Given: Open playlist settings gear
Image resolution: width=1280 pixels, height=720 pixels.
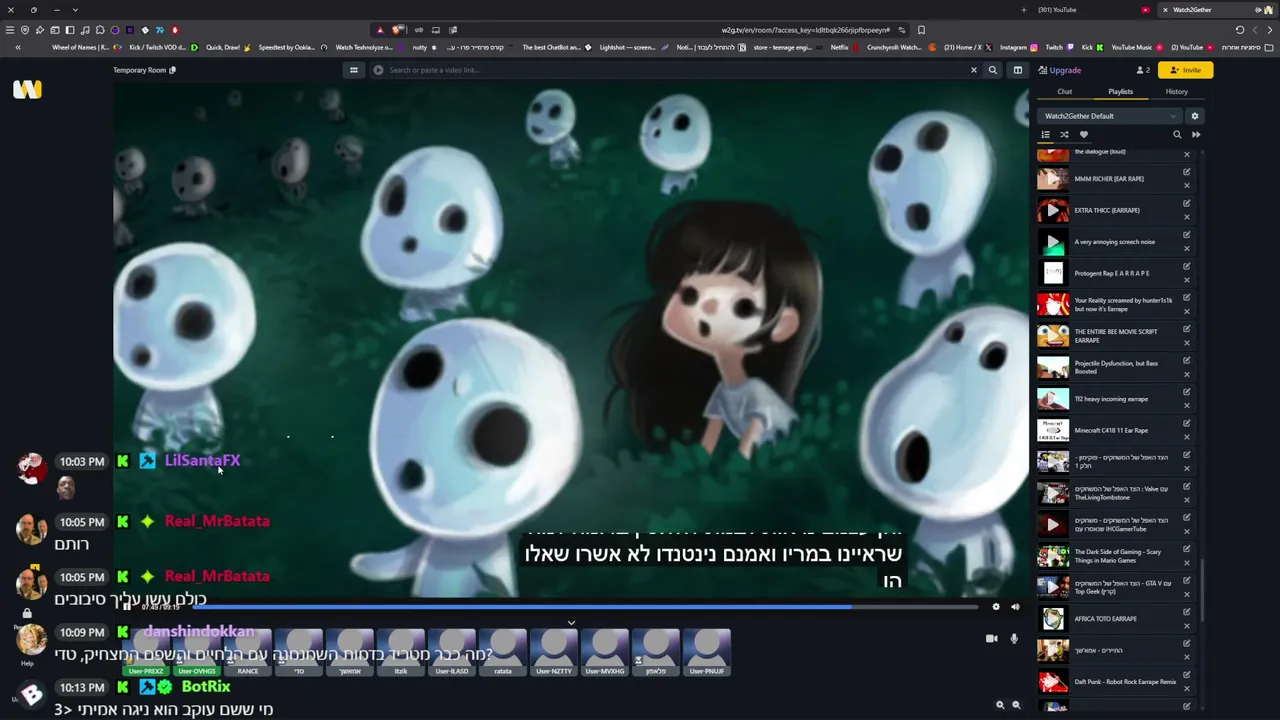Looking at the screenshot, I should click(1194, 116).
